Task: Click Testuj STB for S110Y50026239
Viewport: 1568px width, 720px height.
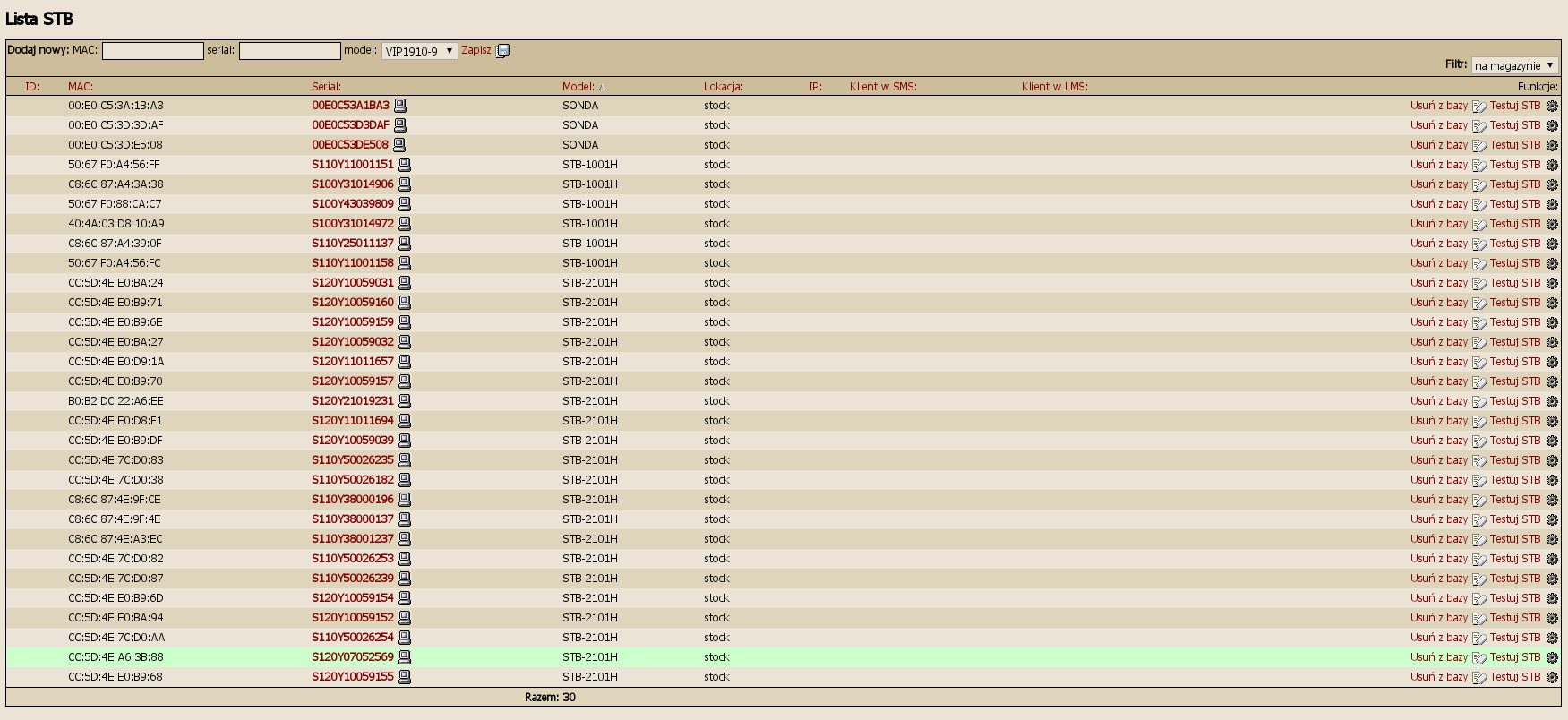Action: 1515,579
